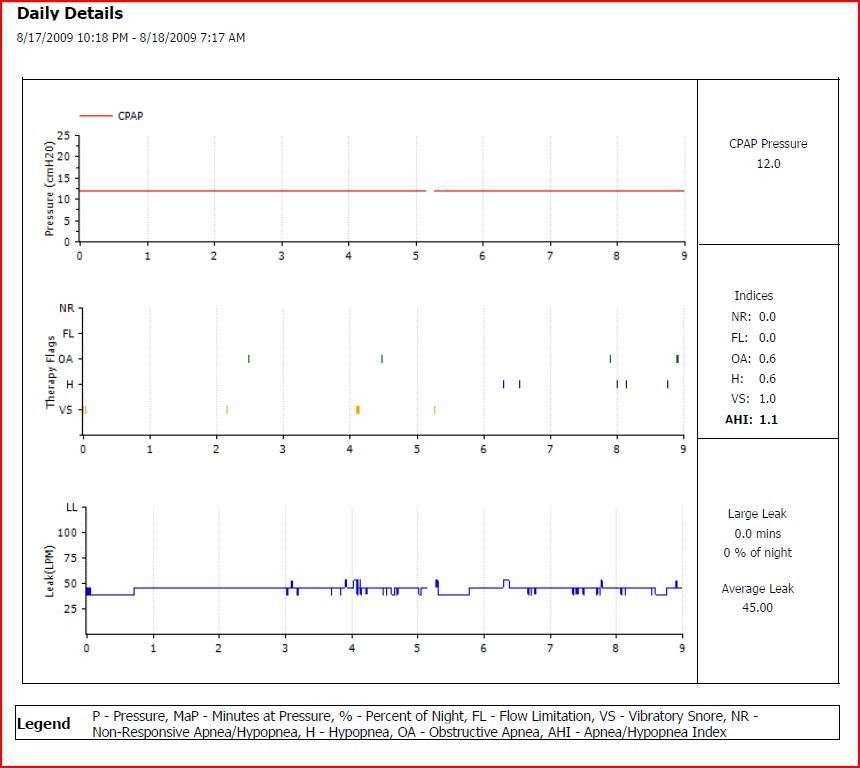This screenshot has height=768, width=860.
Task: Click the blue H event near hour 8.75
Action: tap(667, 384)
